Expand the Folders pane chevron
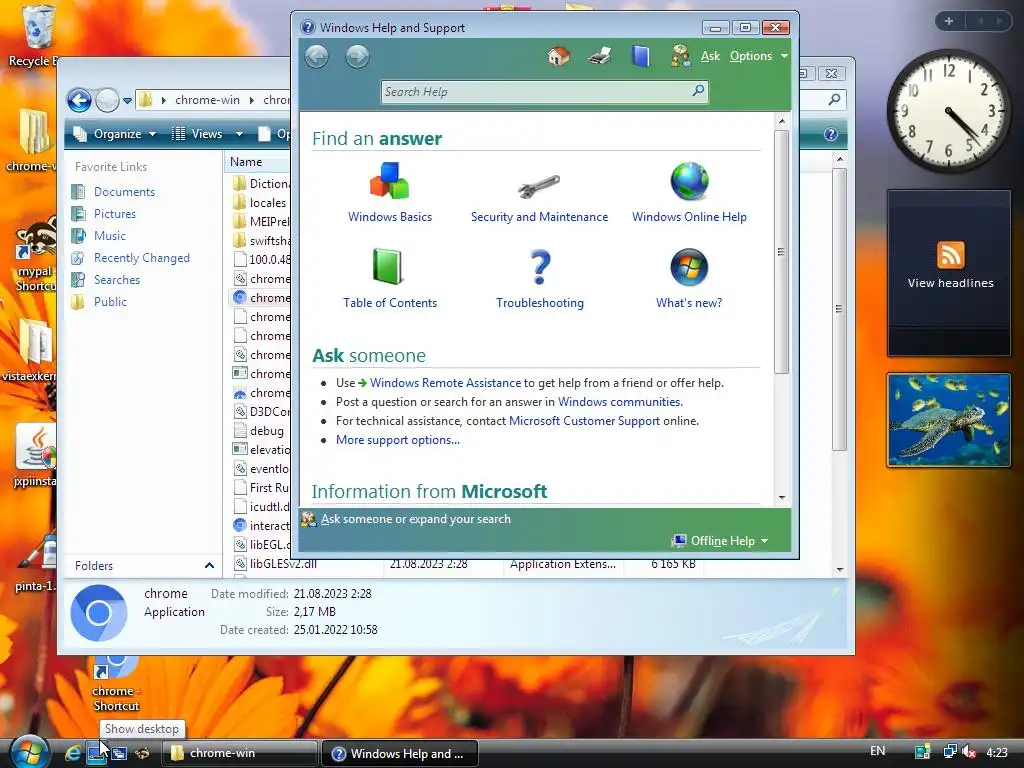The width and height of the screenshot is (1024, 768). [209, 566]
